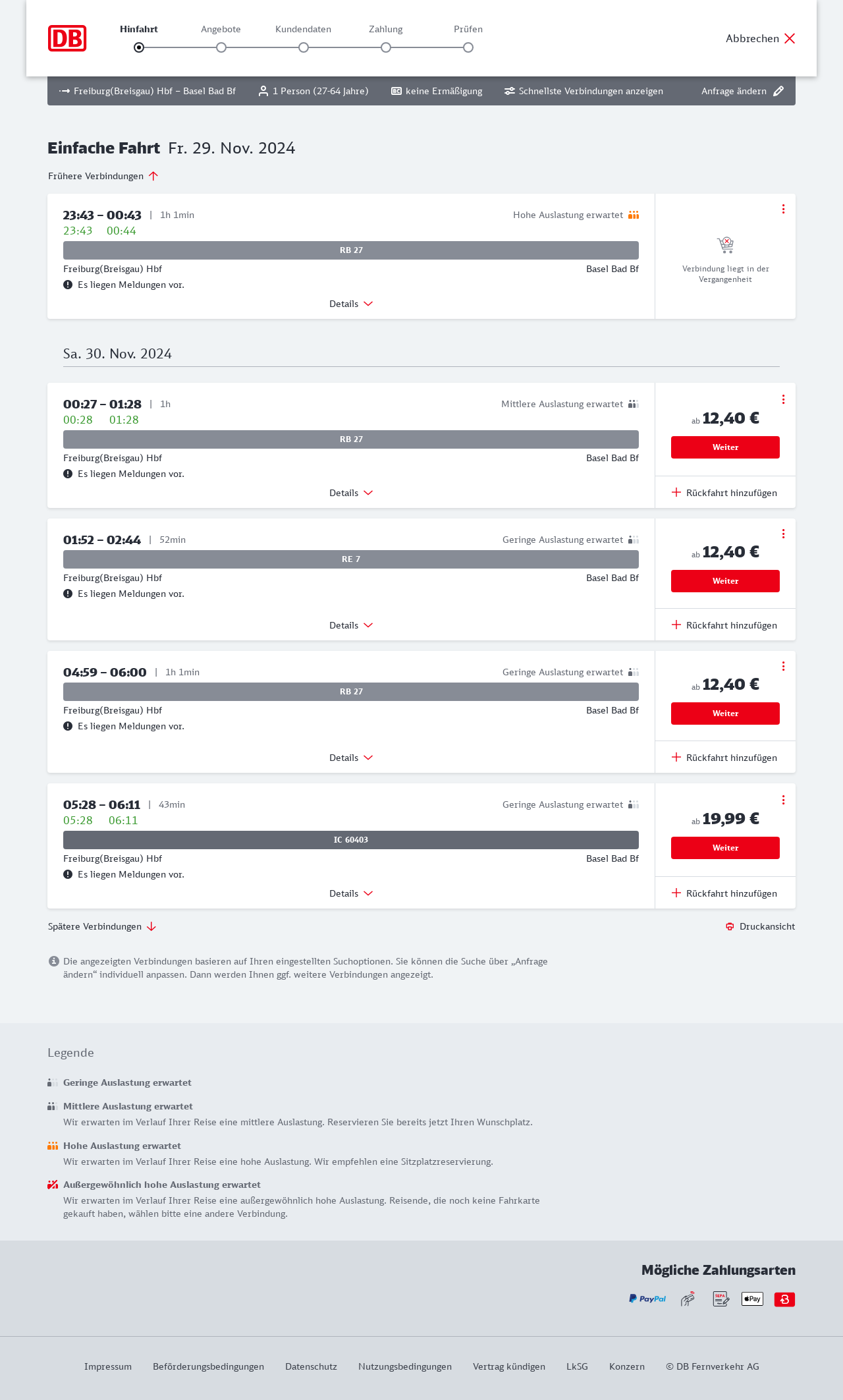
Task: Select the Angebote step circle
Action: (x=221, y=47)
